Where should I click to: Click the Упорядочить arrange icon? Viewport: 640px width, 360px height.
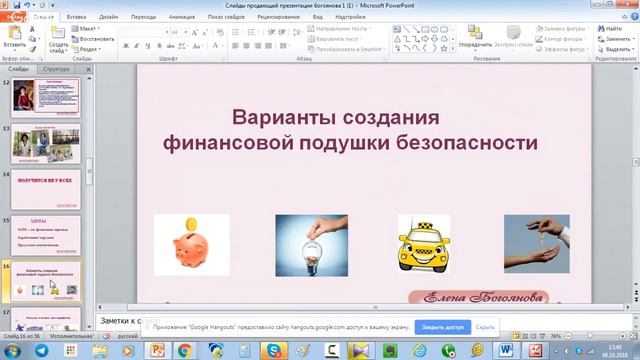pyautogui.click(x=474, y=32)
